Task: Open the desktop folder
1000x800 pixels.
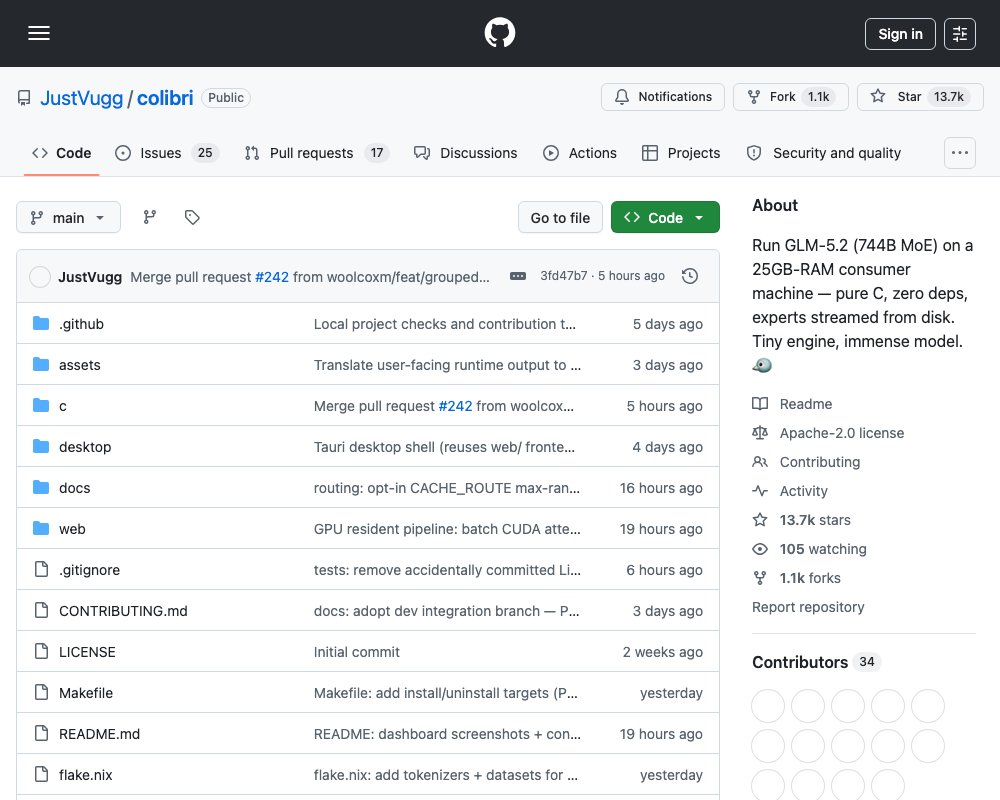Action: (85, 447)
